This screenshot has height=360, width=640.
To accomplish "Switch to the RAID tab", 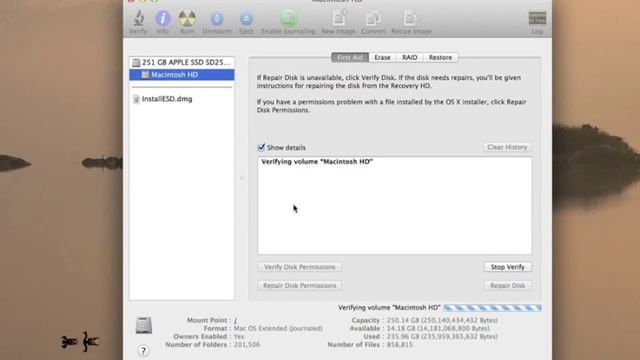I will [x=409, y=58].
